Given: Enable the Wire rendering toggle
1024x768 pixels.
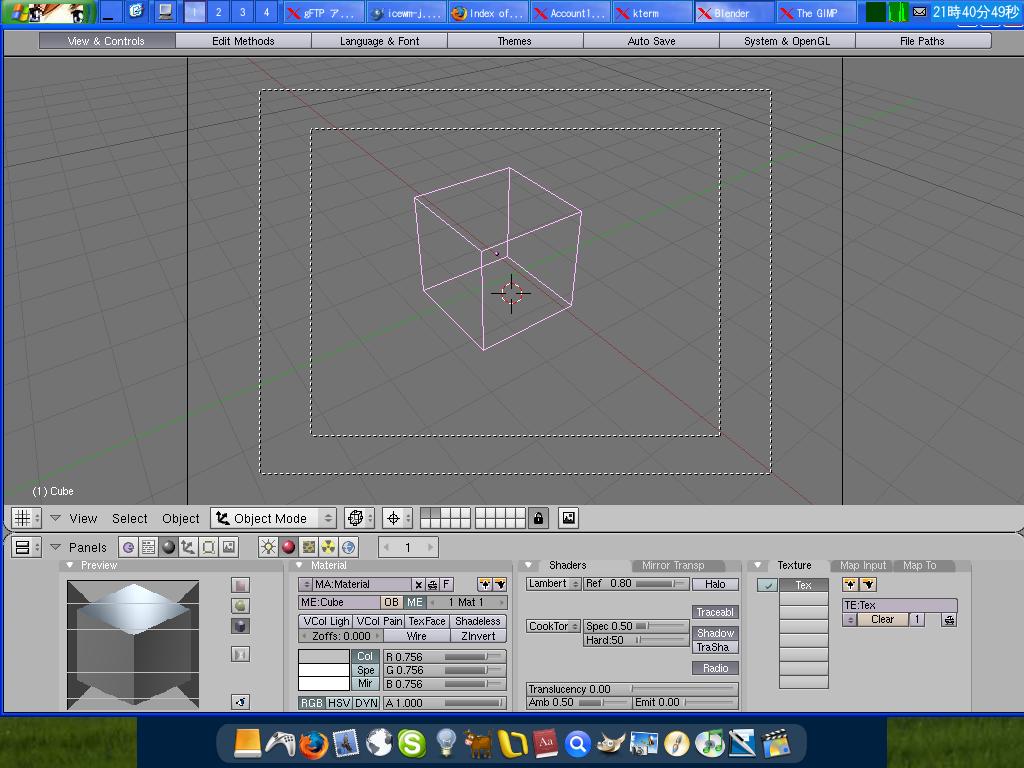Looking at the screenshot, I should 417,635.
